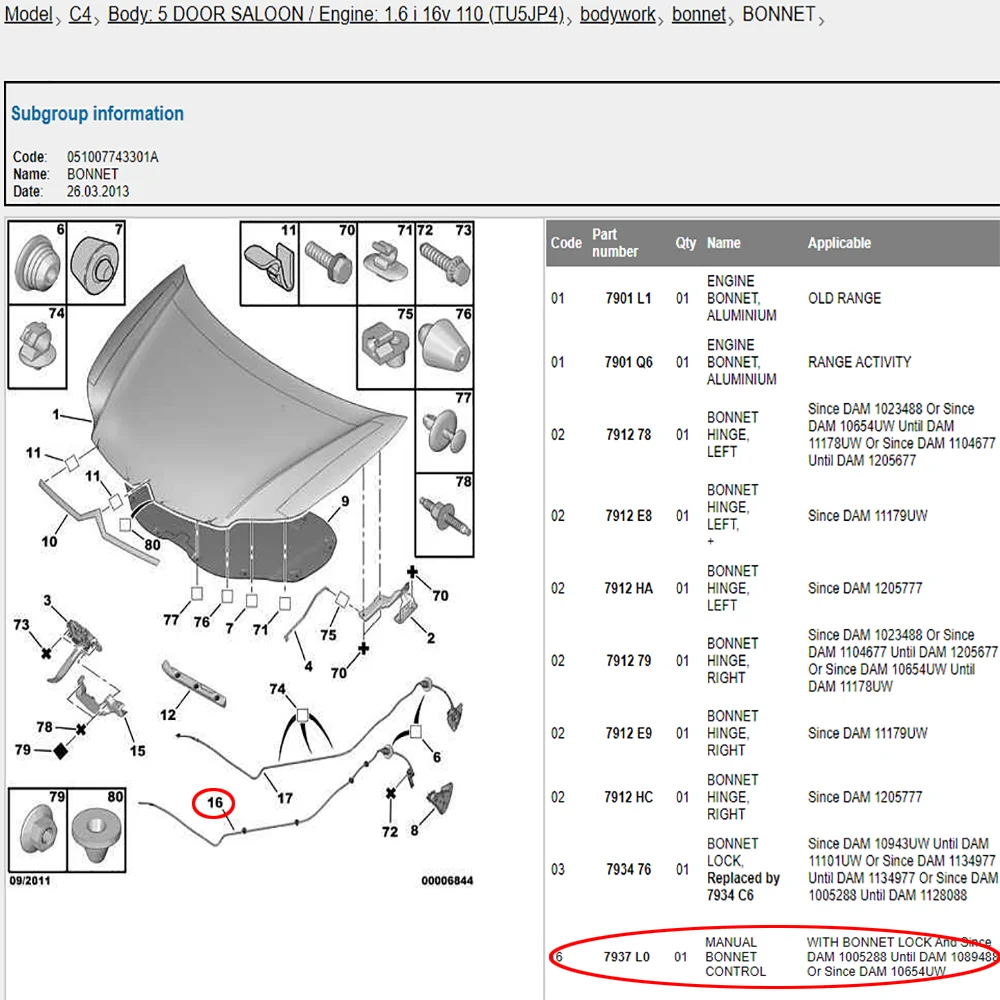Screen dimensions: 1000x1000
Task: Click diagram reference number 00006844
Action: (x=447, y=881)
